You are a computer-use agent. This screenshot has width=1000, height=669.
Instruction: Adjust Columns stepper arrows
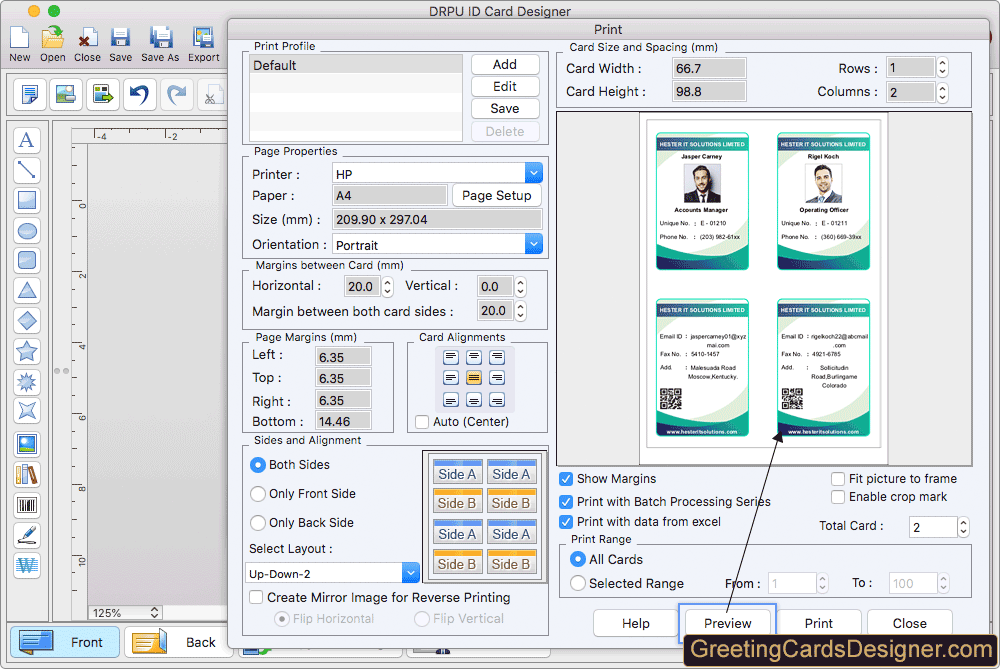[x=943, y=92]
